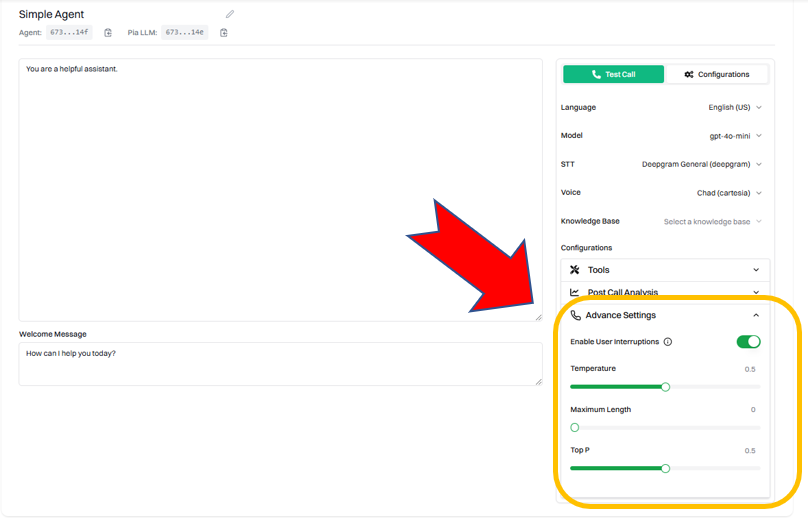The height and width of the screenshot is (520, 808).
Task: Start a Test Call
Action: click(613, 74)
